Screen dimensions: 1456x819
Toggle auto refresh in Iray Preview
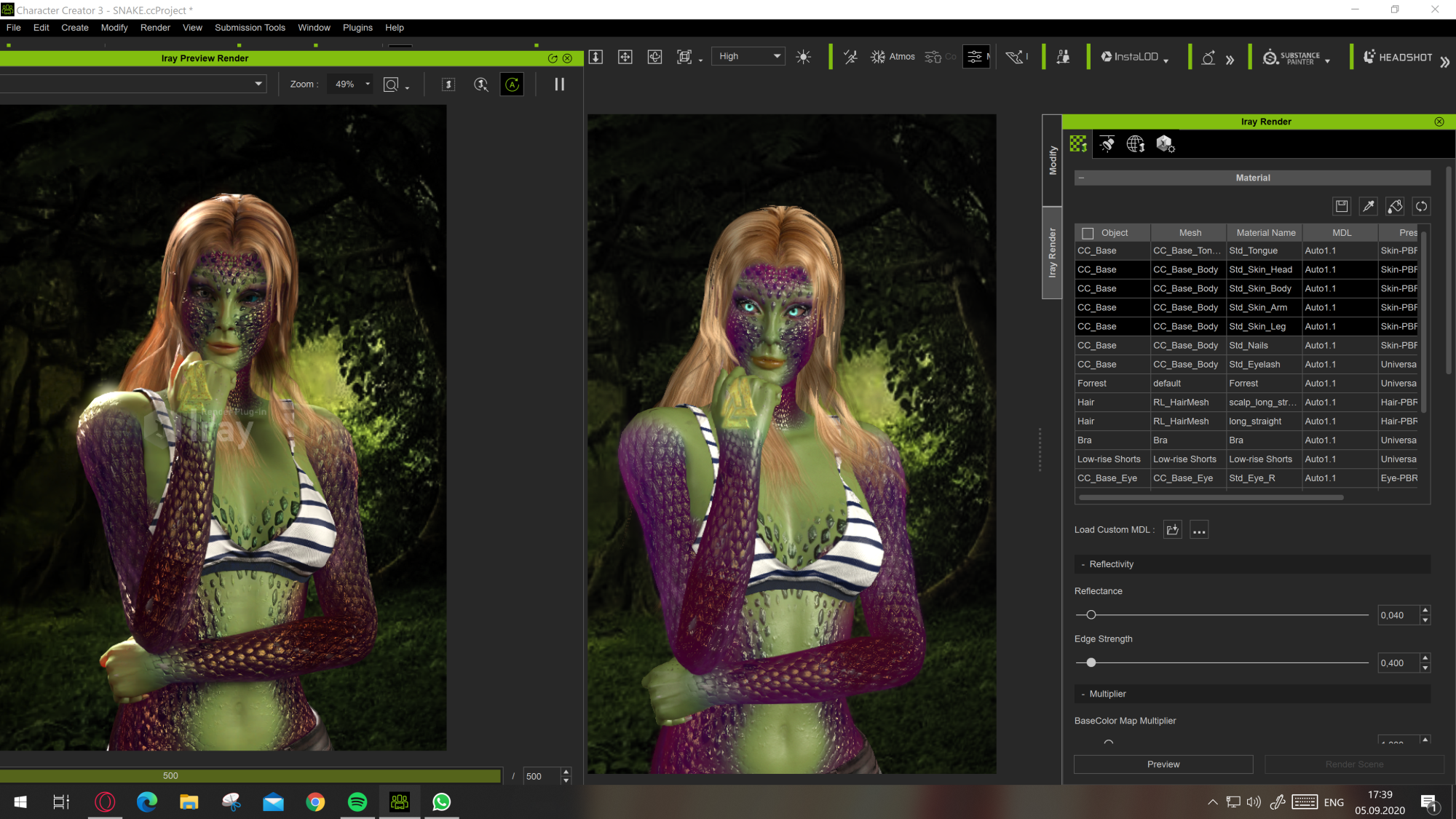(x=512, y=84)
